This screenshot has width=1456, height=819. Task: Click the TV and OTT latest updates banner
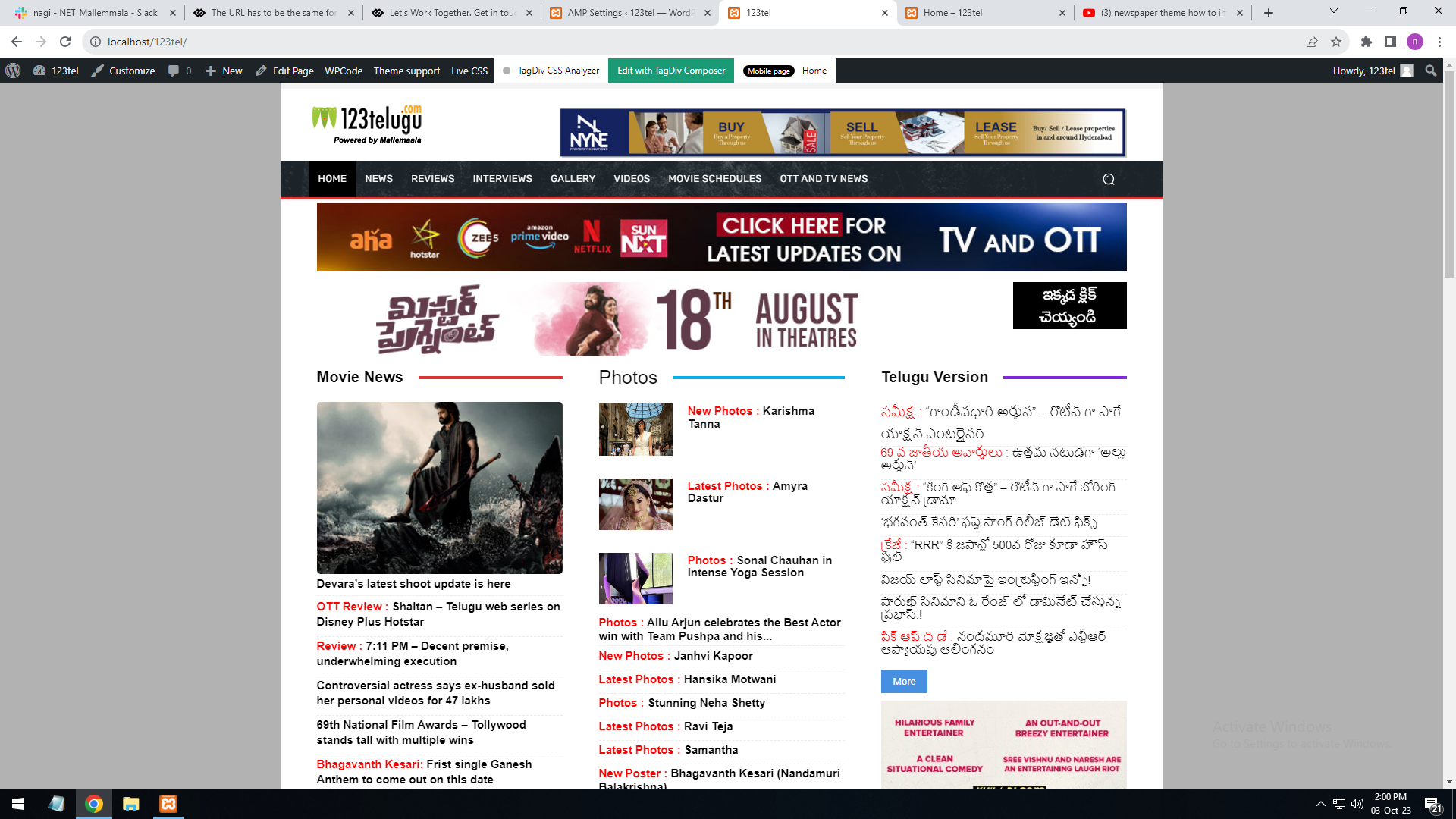click(x=722, y=237)
